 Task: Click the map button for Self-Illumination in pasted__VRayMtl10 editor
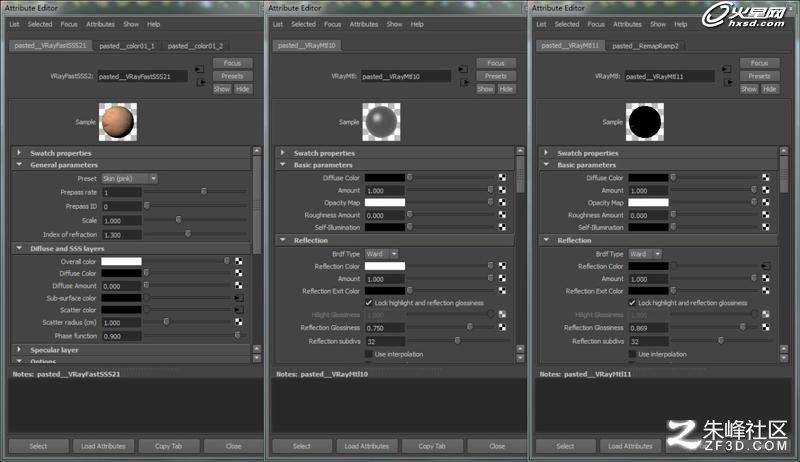coord(503,227)
